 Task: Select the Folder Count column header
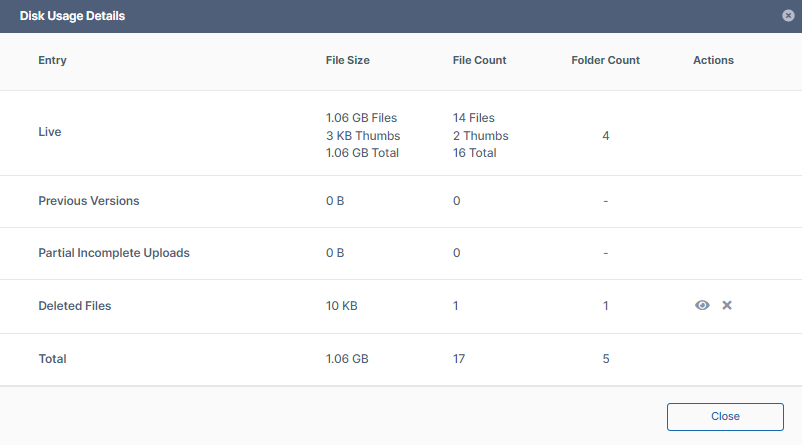click(x=605, y=60)
